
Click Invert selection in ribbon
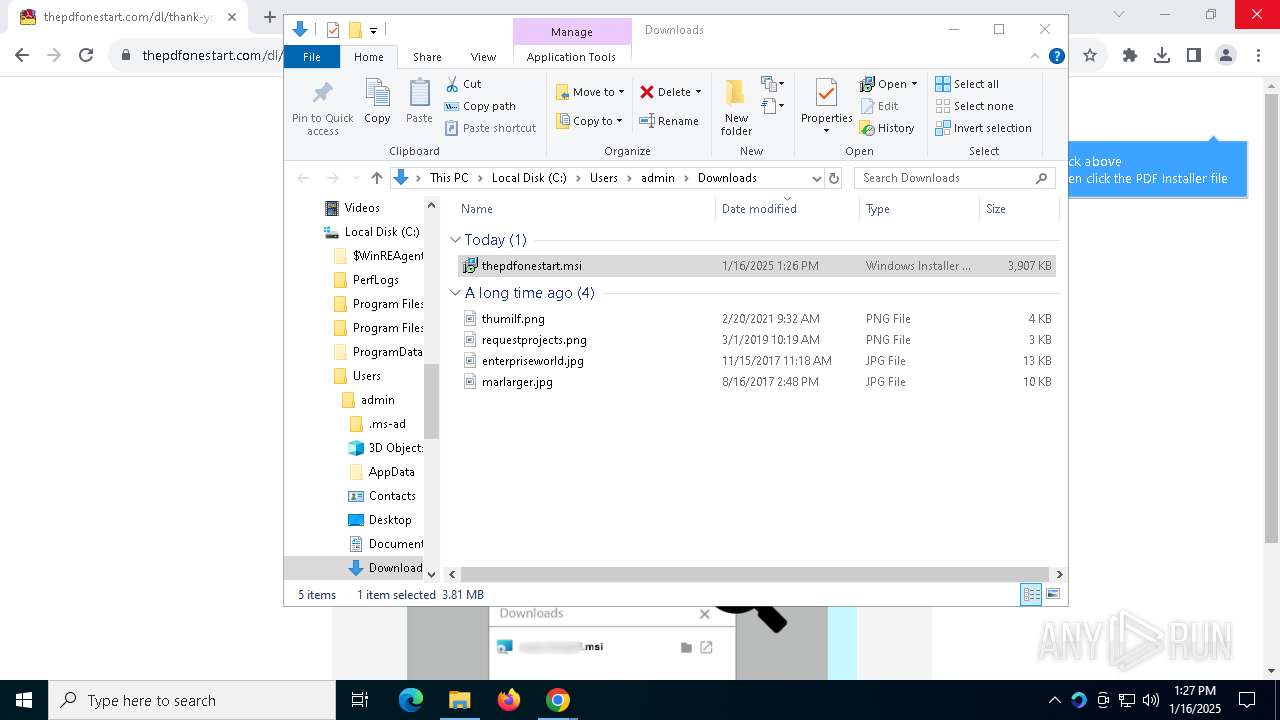pyautogui.click(x=983, y=128)
